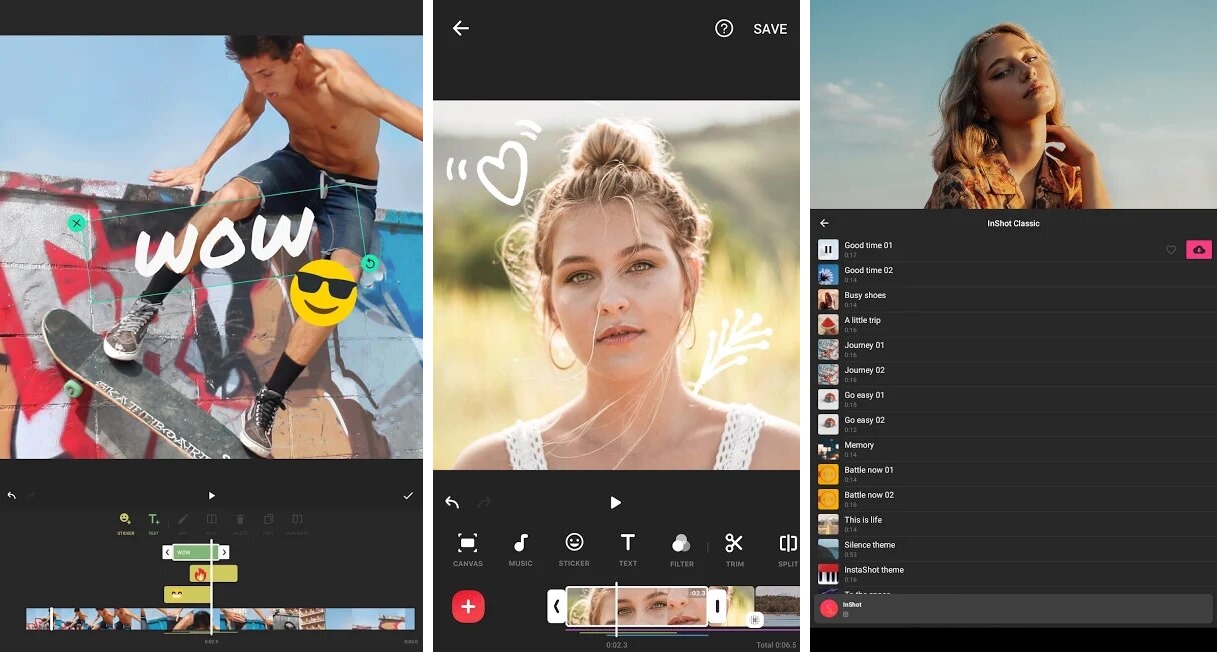Viewport: 1217px width, 652px height.
Task: Open the Filter tool
Action: (681, 550)
